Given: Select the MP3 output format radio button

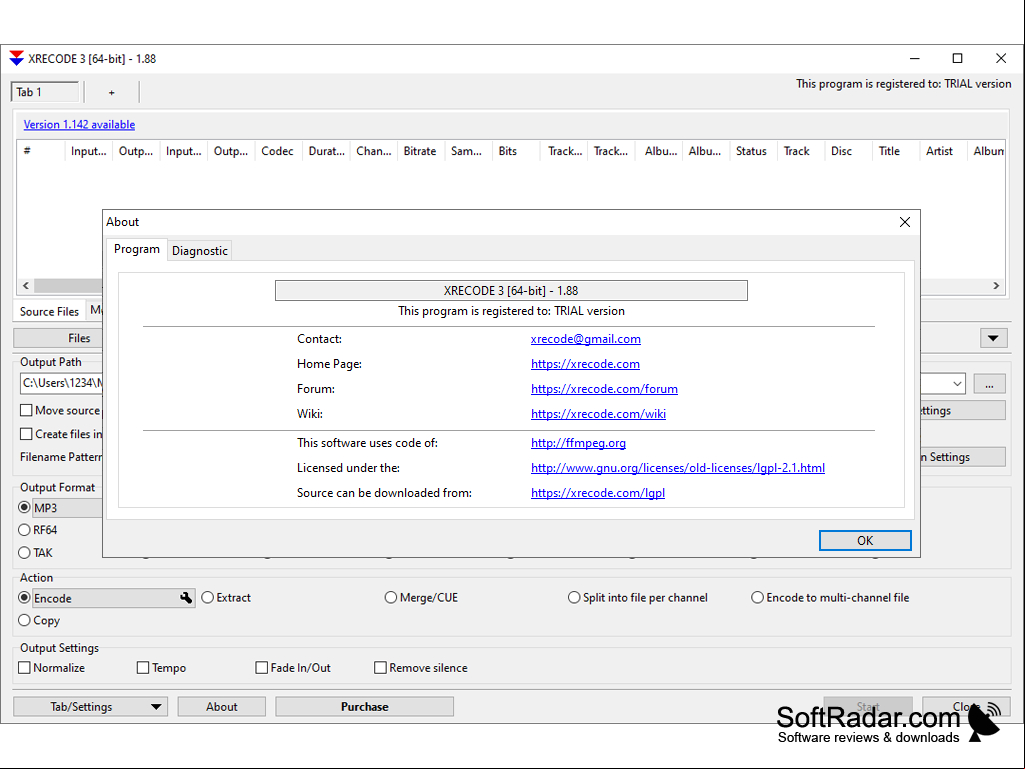Looking at the screenshot, I should [x=24, y=507].
